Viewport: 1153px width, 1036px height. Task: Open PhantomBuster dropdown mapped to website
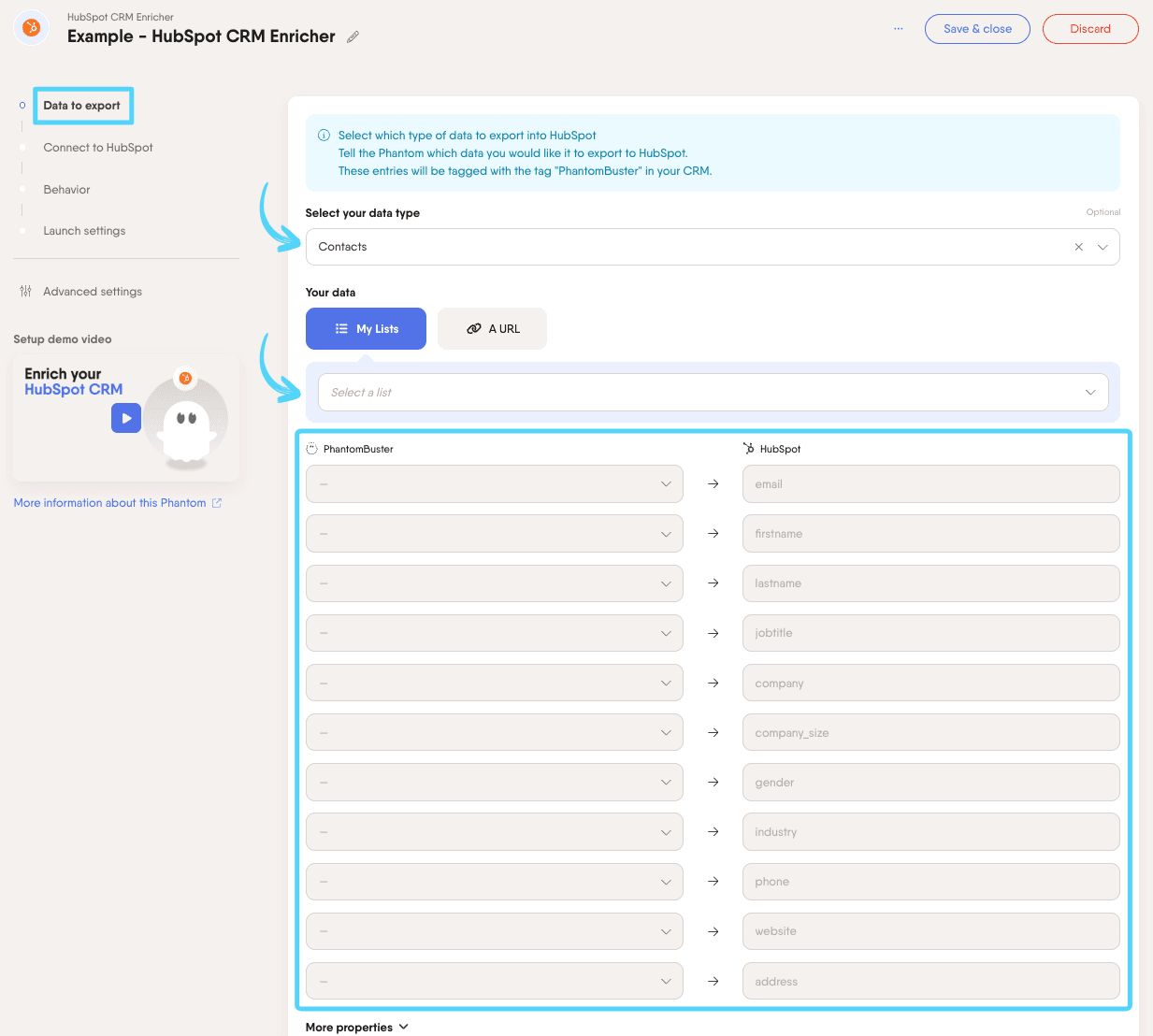(x=495, y=931)
